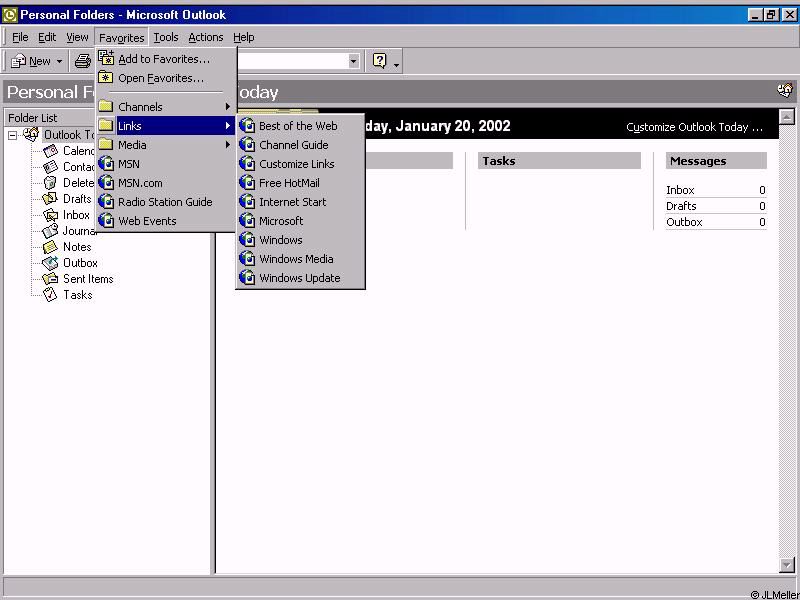Click Customize Outlook Today link

coord(694,127)
